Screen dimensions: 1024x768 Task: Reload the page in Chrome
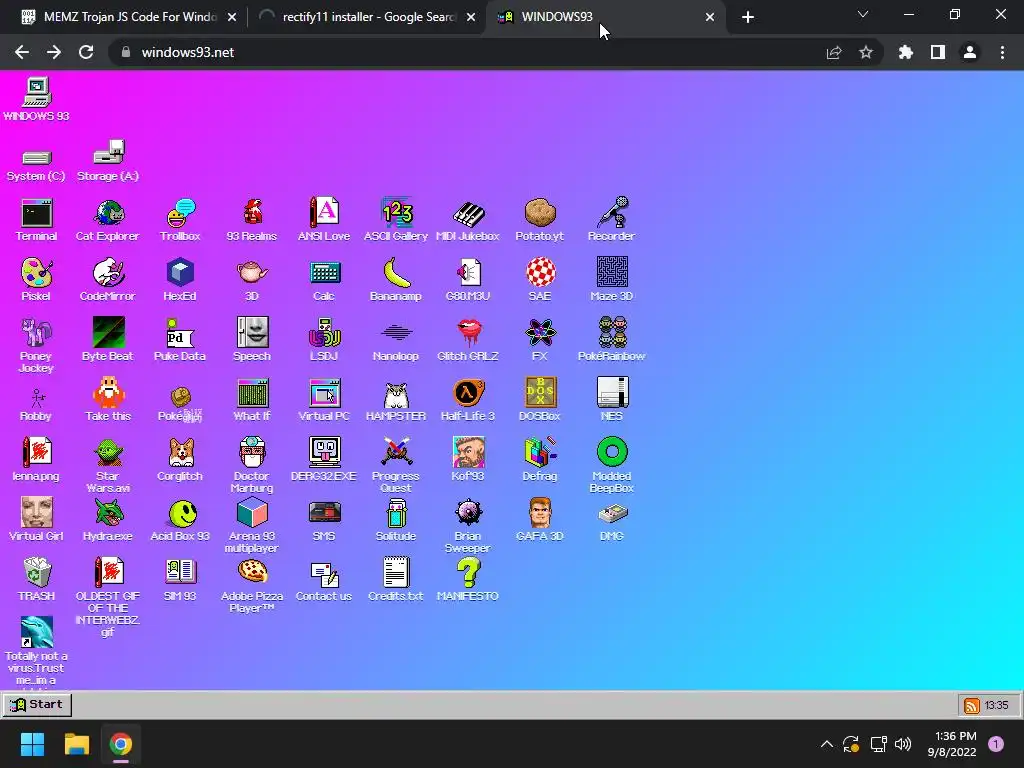(x=86, y=52)
